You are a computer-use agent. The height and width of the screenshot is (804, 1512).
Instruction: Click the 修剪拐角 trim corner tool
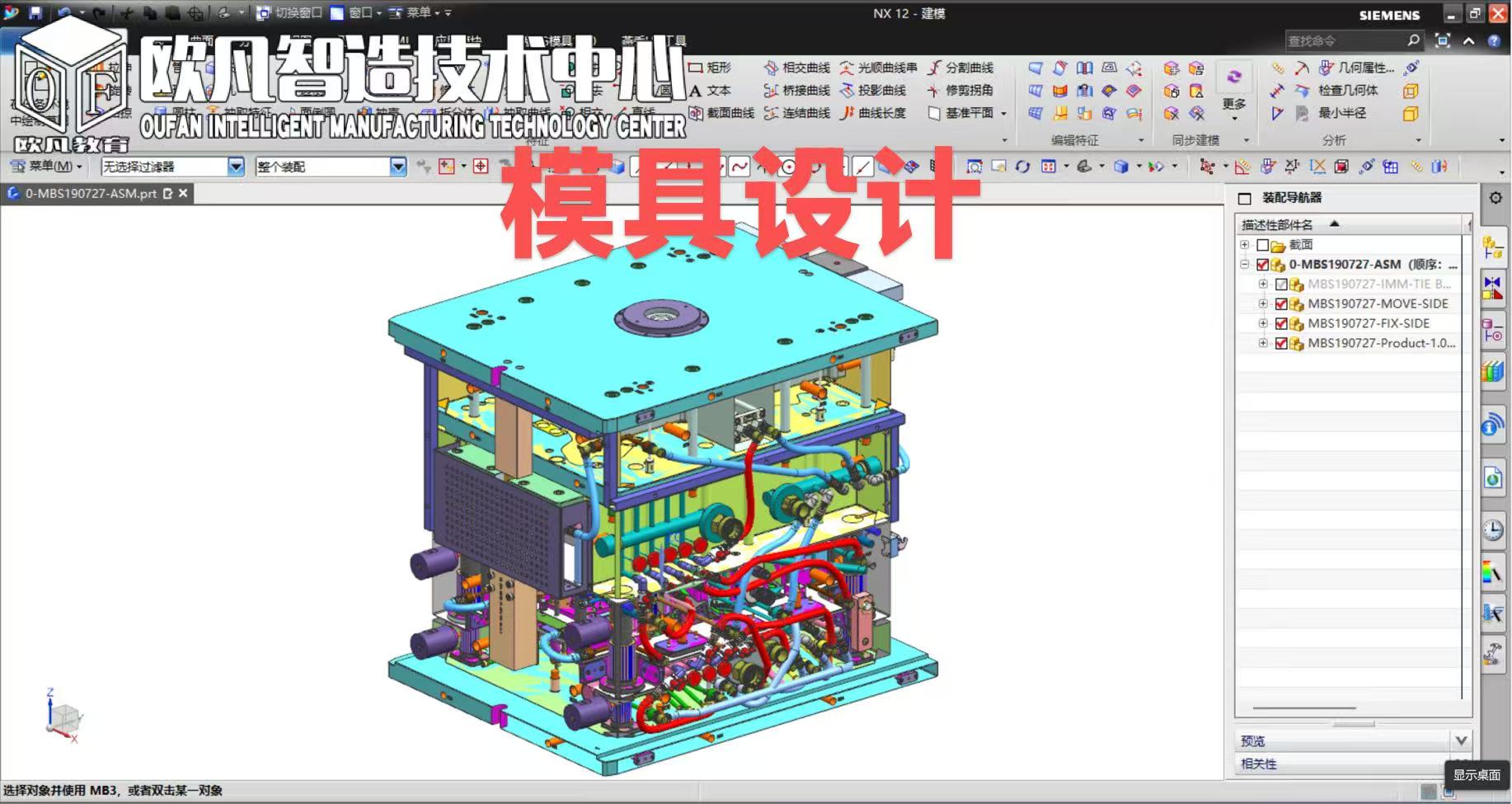960,91
